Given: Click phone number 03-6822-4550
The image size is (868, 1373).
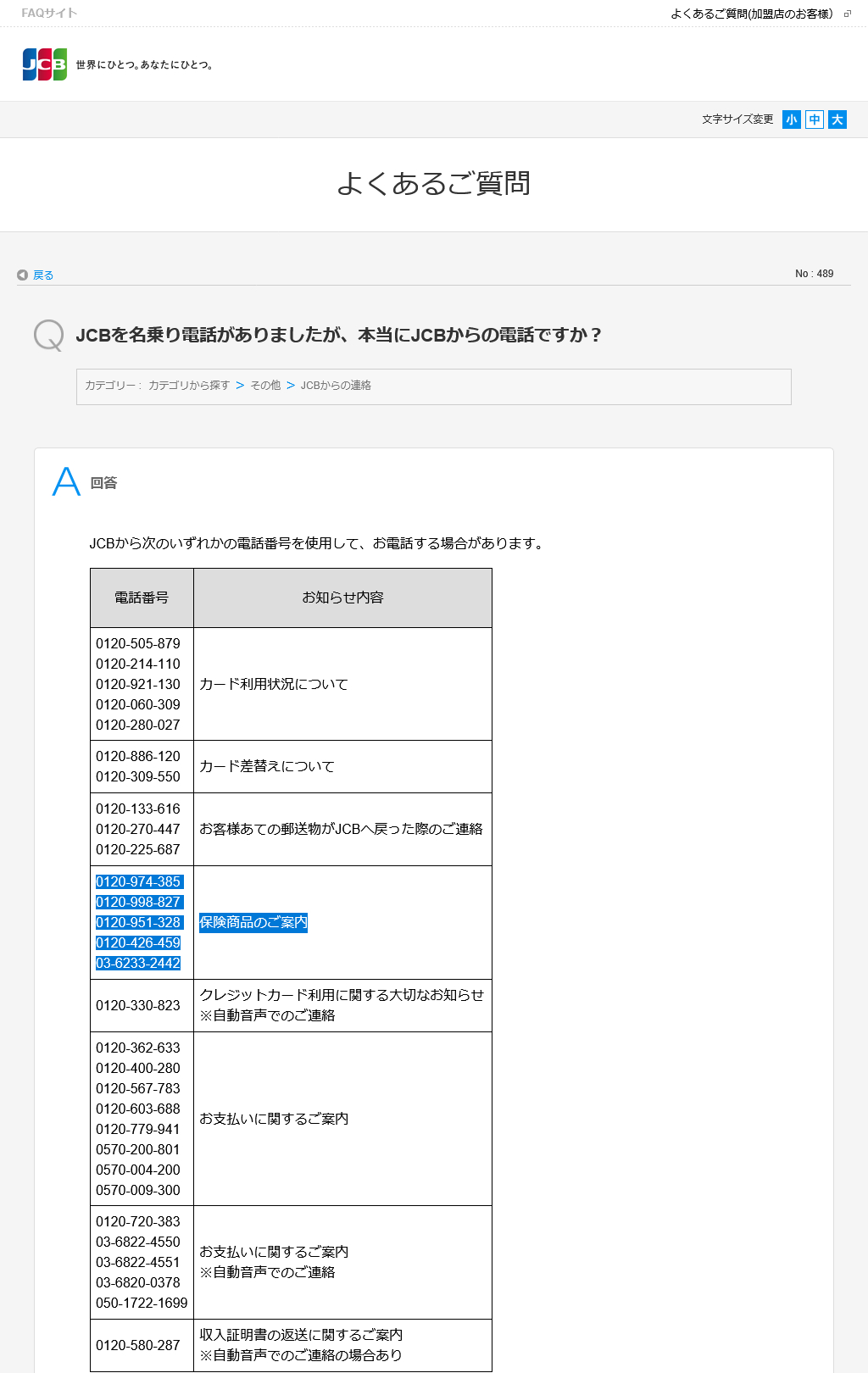Looking at the screenshot, I should click(x=138, y=1242).
